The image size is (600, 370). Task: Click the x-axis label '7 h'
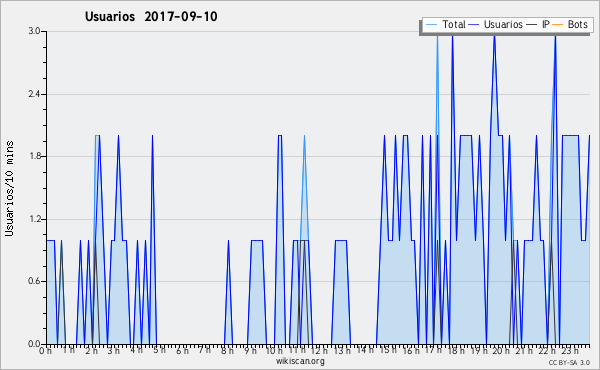pos(204,350)
